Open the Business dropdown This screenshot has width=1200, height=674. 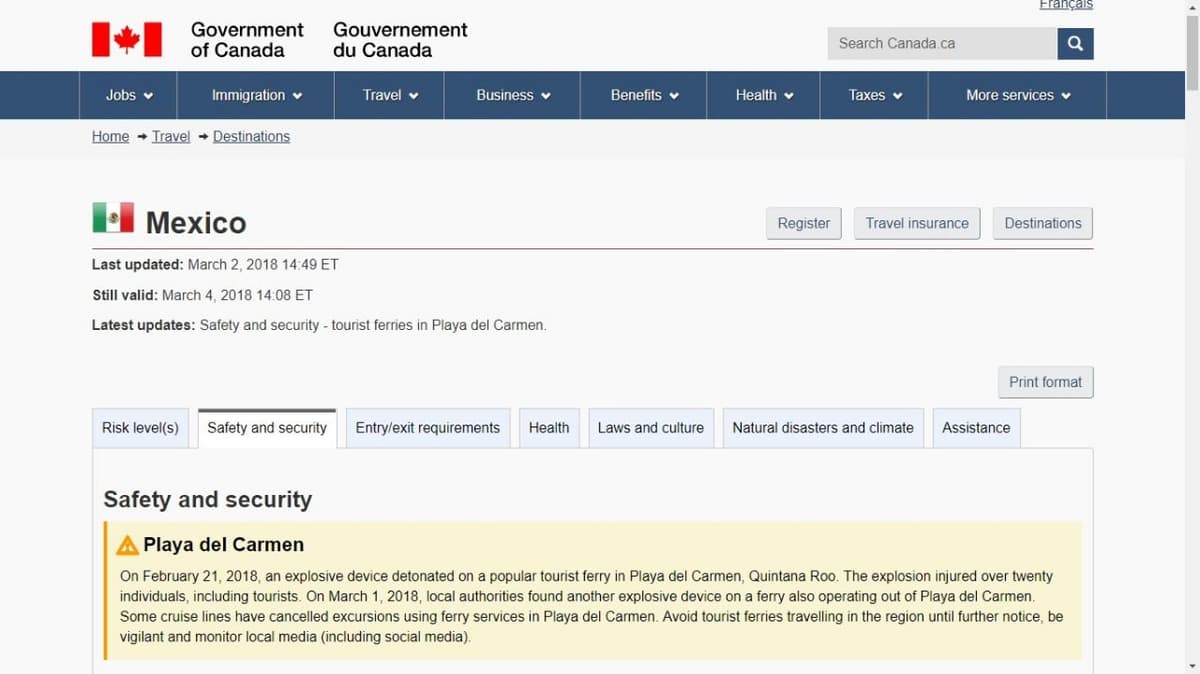coord(513,95)
